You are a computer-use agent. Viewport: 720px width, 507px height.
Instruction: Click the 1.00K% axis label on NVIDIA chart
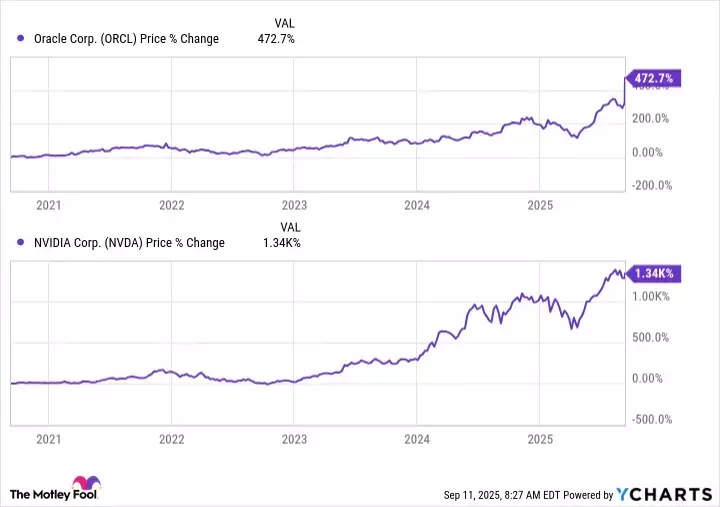pos(651,296)
